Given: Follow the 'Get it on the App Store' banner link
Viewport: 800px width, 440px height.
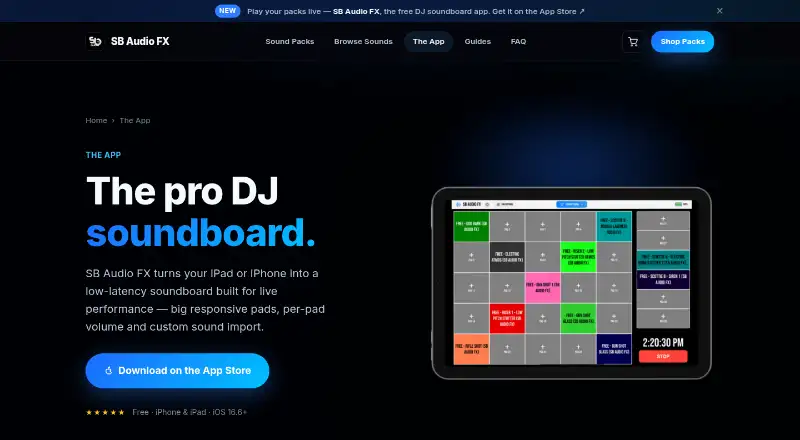Looking at the screenshot, I should point(538,11).
